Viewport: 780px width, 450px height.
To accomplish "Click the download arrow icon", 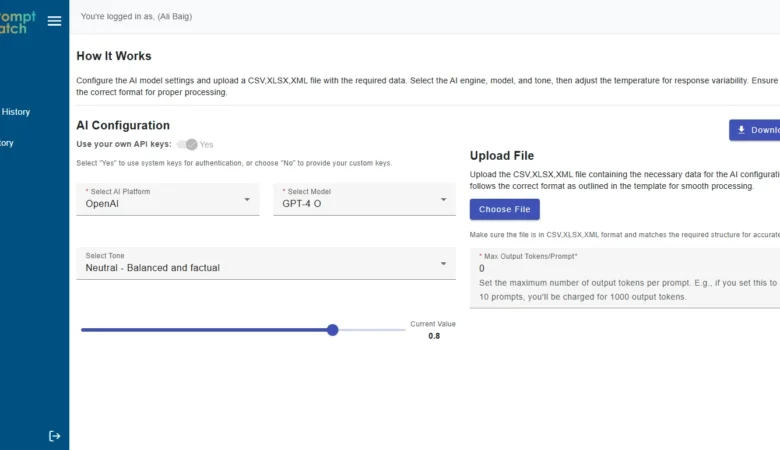I will 741,130.
